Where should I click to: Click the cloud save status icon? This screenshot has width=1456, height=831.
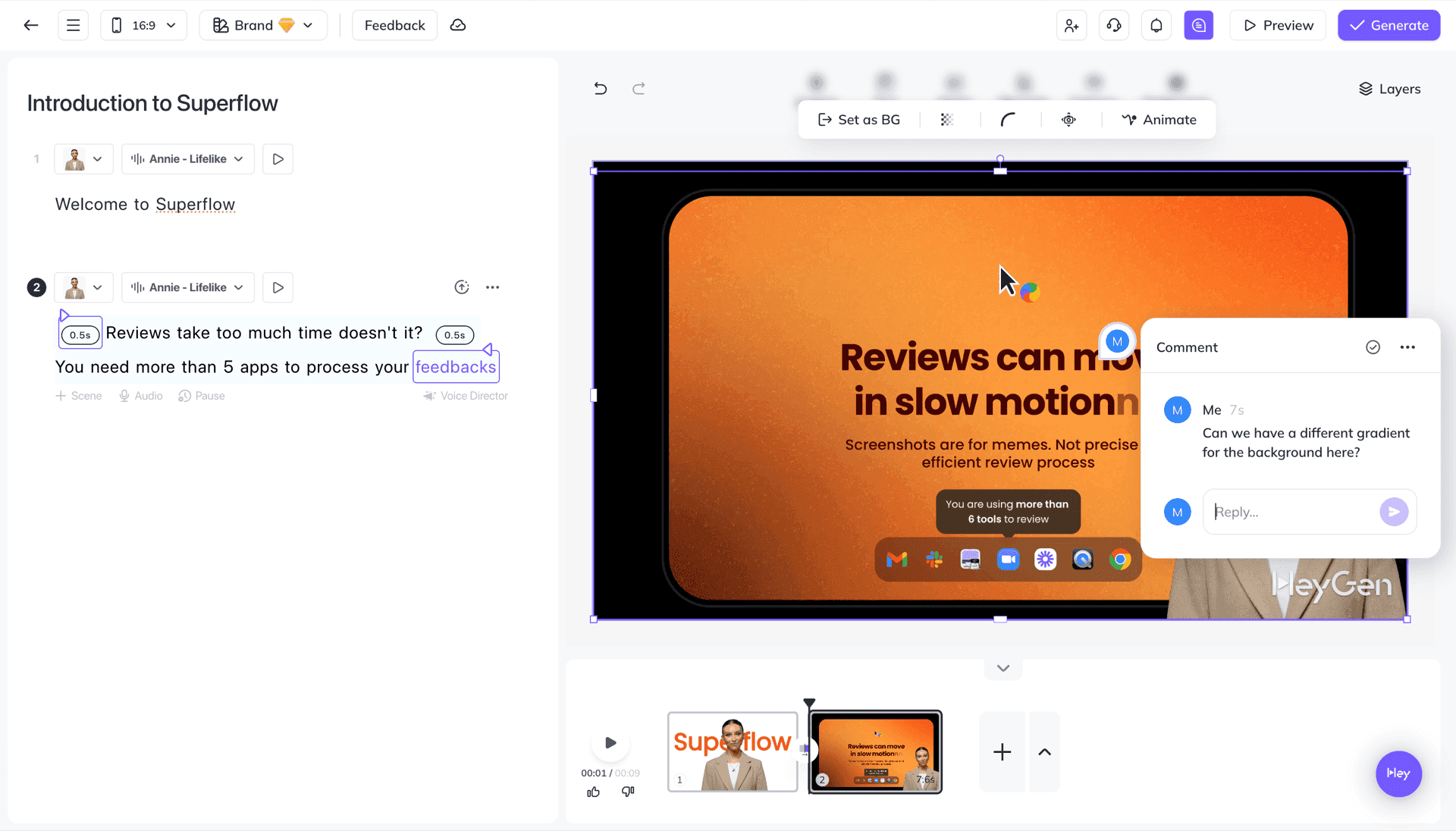click(458, 25)
